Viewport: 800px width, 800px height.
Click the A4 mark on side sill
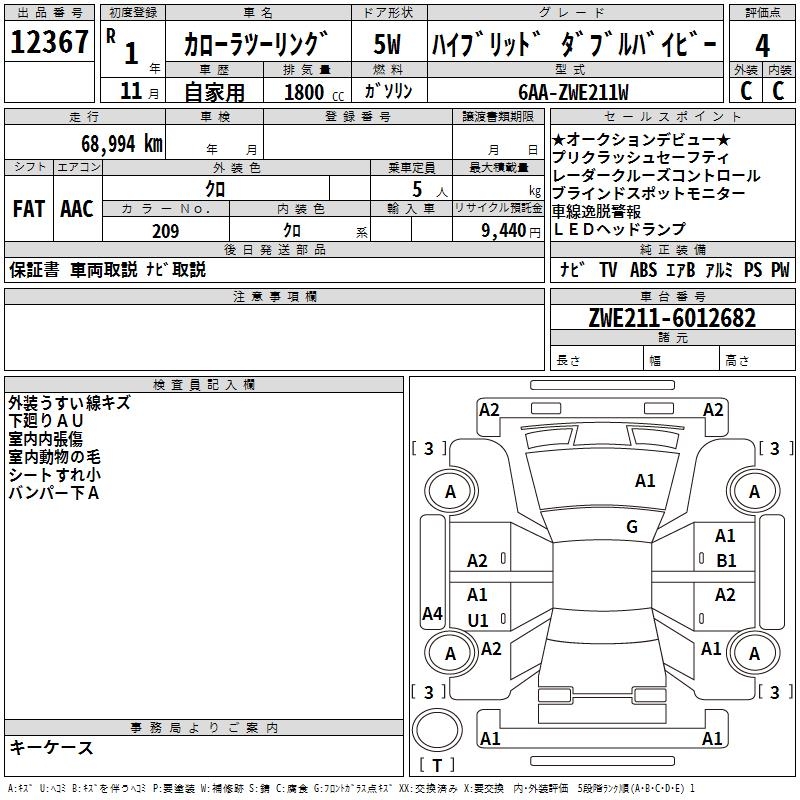click(432, 613)
